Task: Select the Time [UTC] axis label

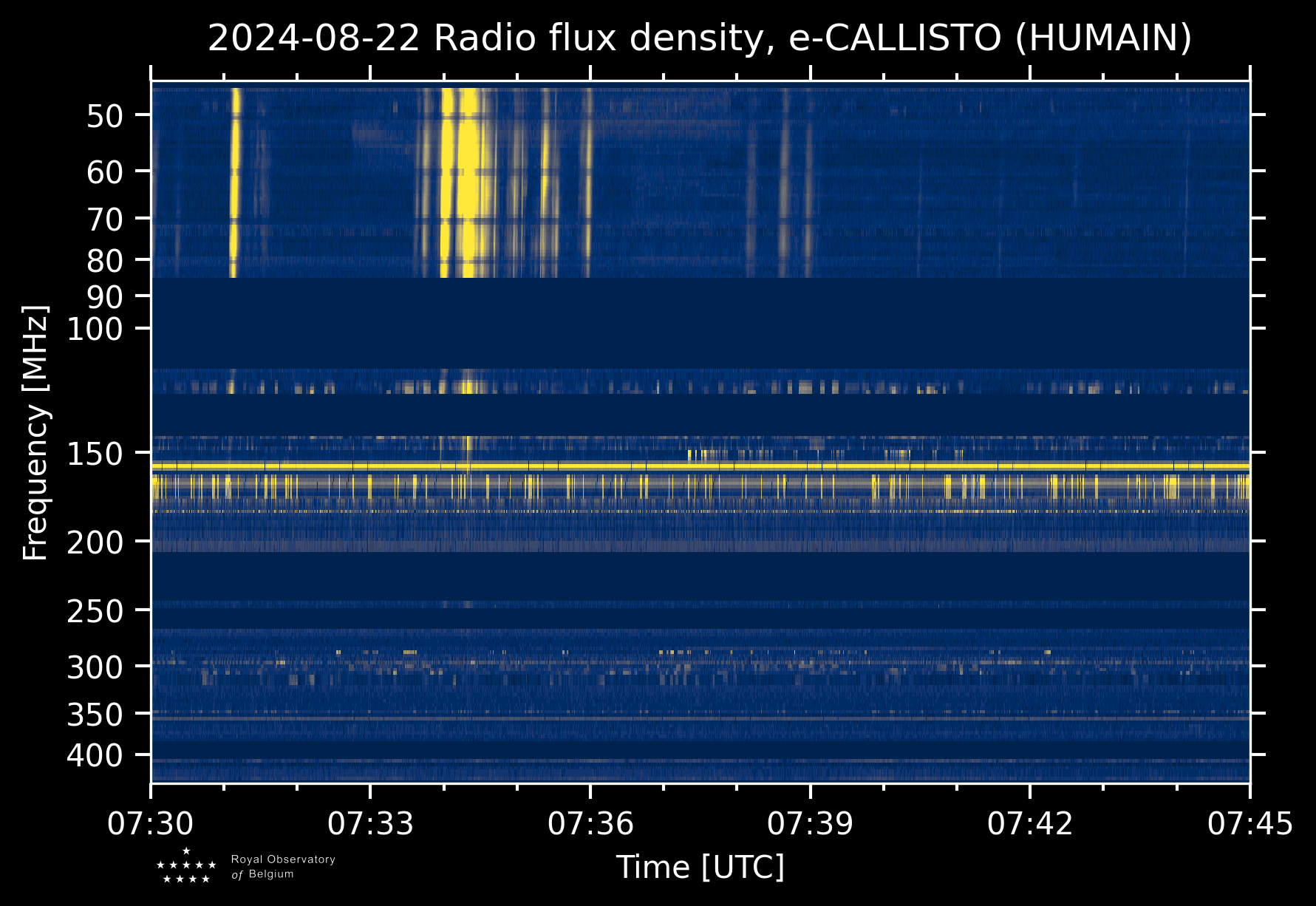Action: pos(700,867)
